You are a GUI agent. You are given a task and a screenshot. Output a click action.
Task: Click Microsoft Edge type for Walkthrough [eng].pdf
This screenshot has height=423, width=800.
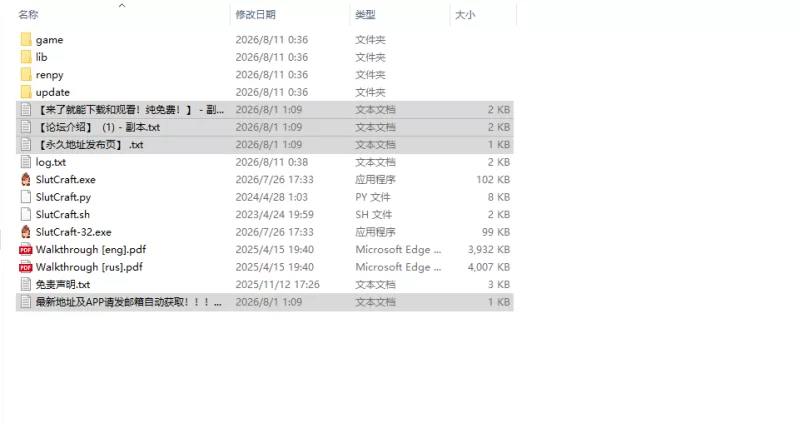click(x=398, y=250)
